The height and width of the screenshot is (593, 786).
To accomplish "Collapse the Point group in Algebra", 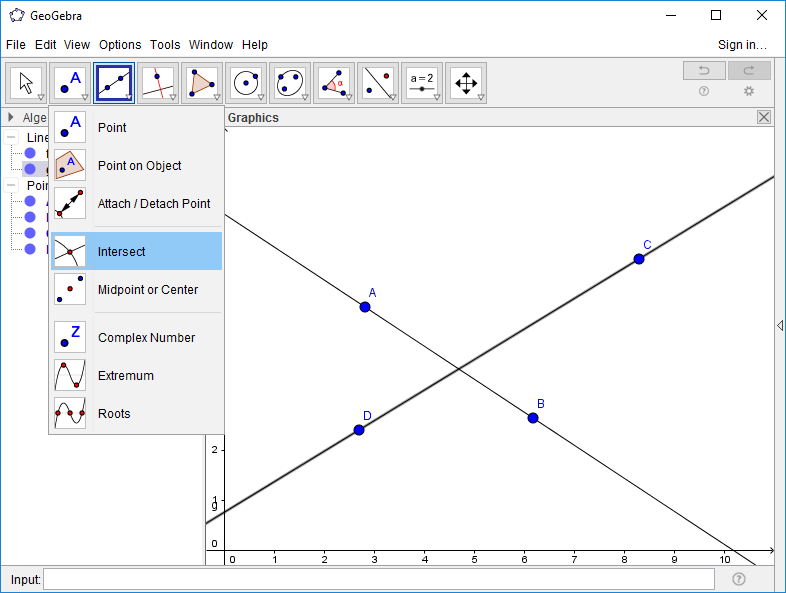I will pos(11,185).
